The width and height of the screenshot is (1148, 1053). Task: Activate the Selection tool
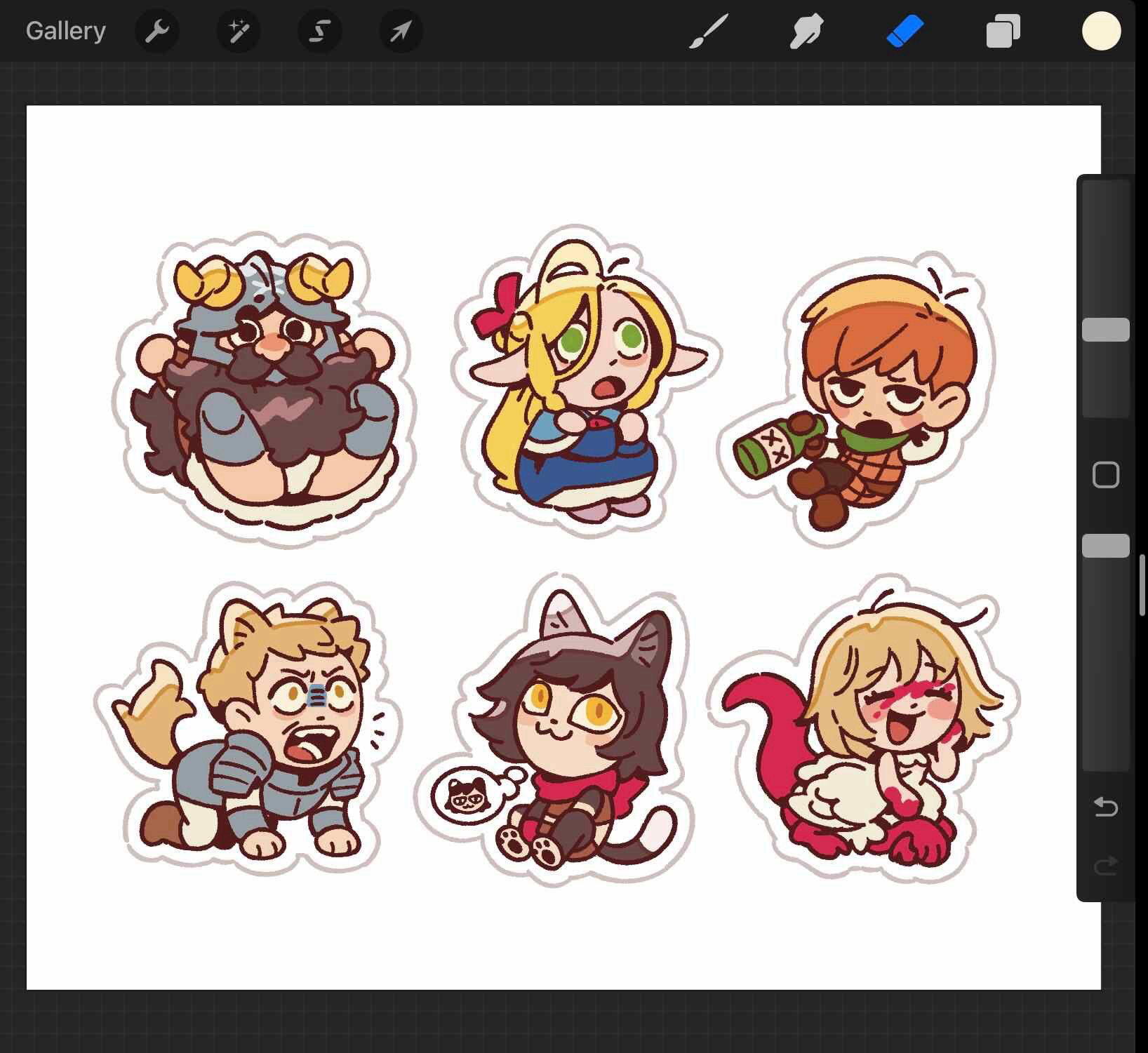tap(319, 31)
